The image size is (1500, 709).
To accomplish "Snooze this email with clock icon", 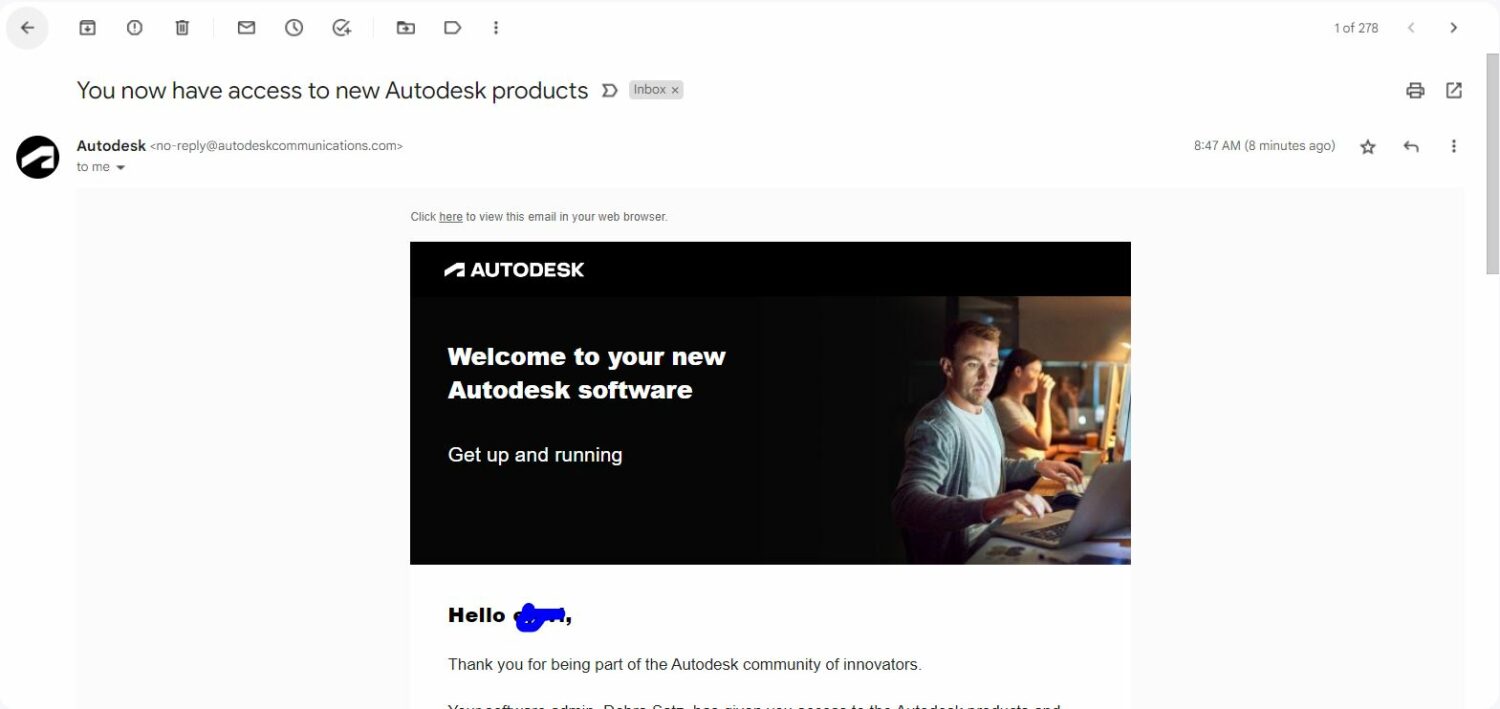I will tap(294, 28).
